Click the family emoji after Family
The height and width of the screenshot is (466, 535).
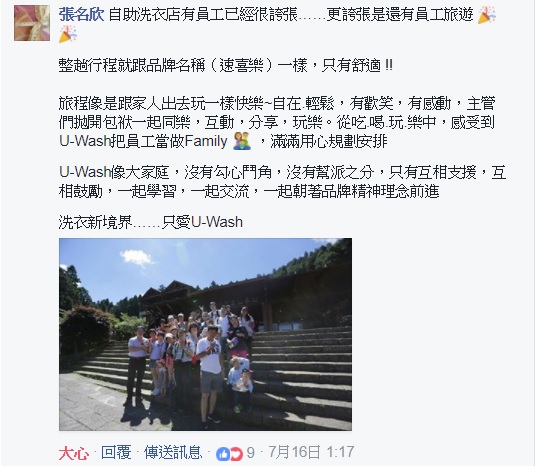pyautogui.click(x=242, y=141)
